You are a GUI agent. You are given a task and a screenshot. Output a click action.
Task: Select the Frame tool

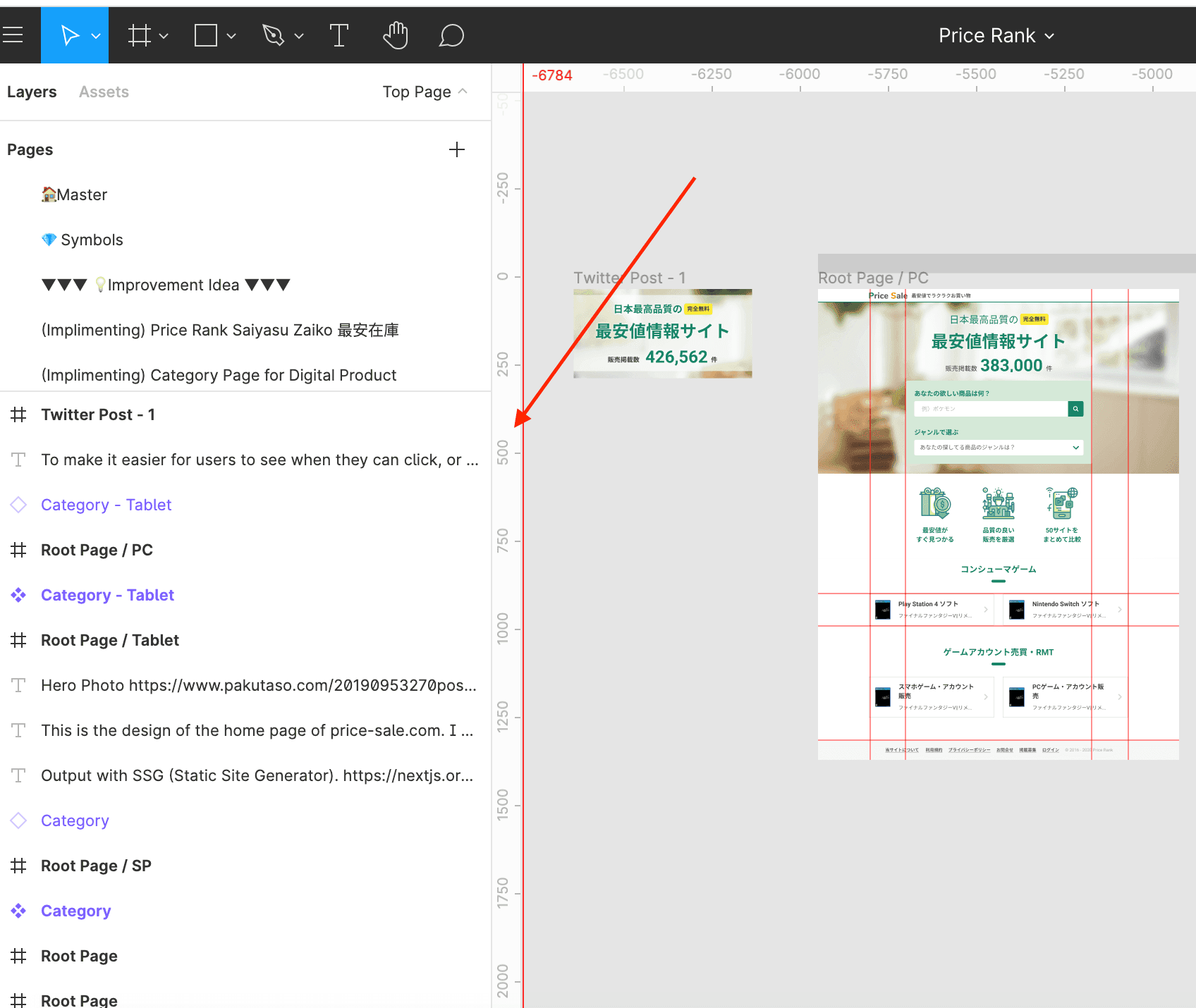(x=139, y=35)
